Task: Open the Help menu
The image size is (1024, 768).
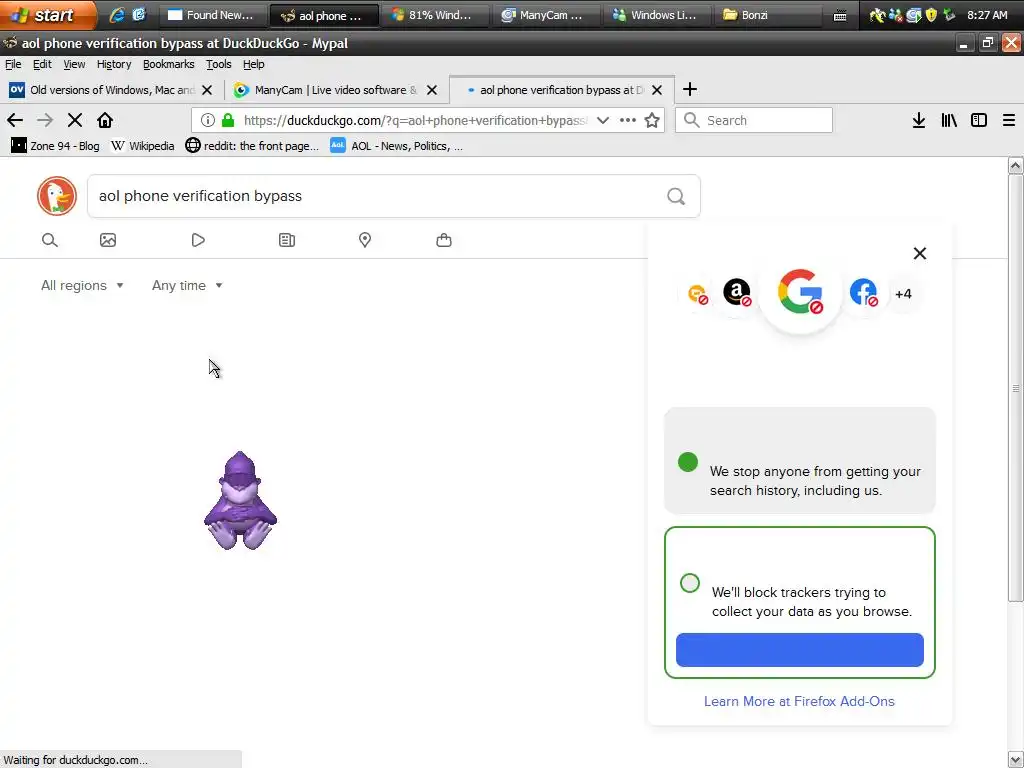Action: pyautogui.click(x=253, y=64)
